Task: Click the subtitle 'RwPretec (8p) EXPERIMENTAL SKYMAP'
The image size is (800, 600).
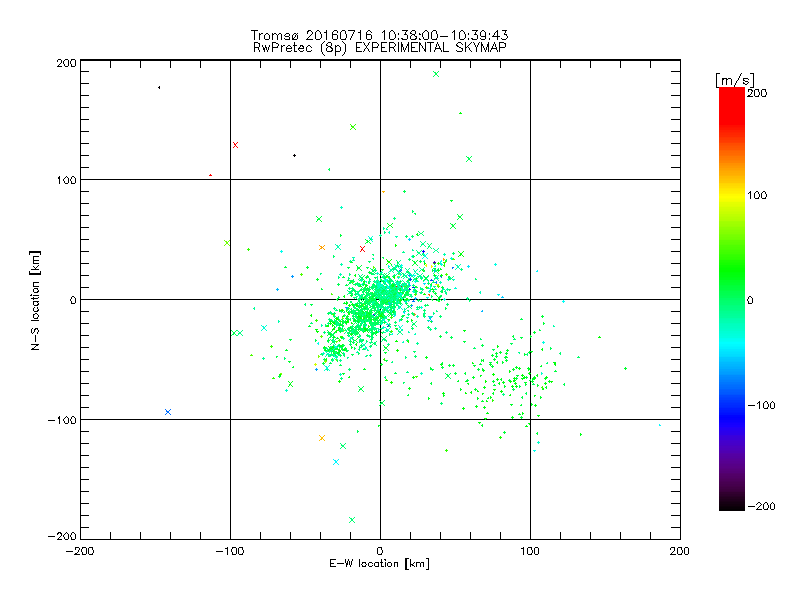Action: click(x=380, y=48)
